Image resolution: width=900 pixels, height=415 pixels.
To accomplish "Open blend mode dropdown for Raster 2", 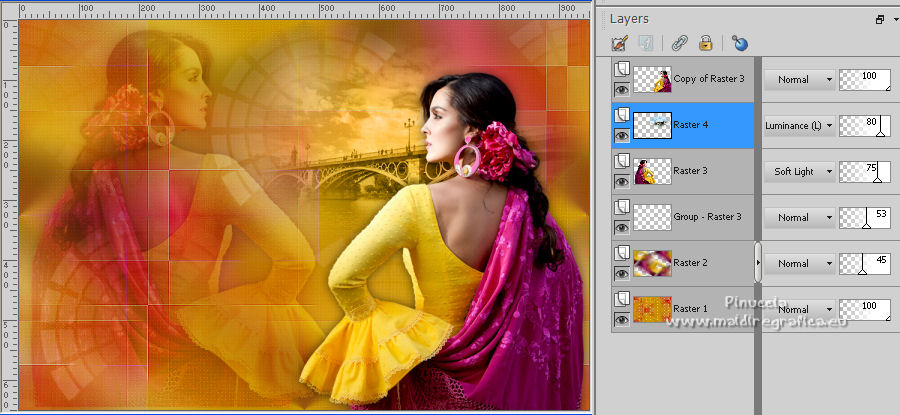I will tap(799, 263).
